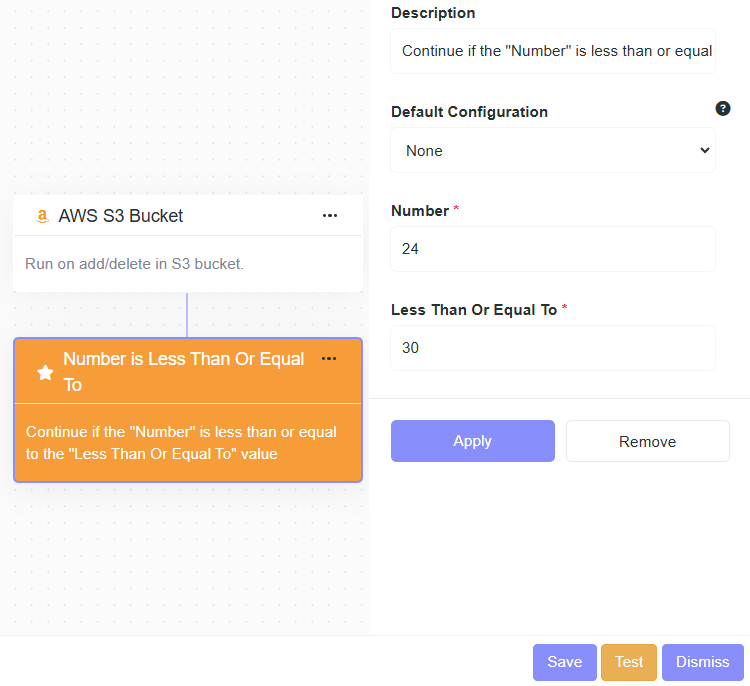The height and width of the screenshot is (686, 750).
Task: Save the workflow
Action: point(565,662)
